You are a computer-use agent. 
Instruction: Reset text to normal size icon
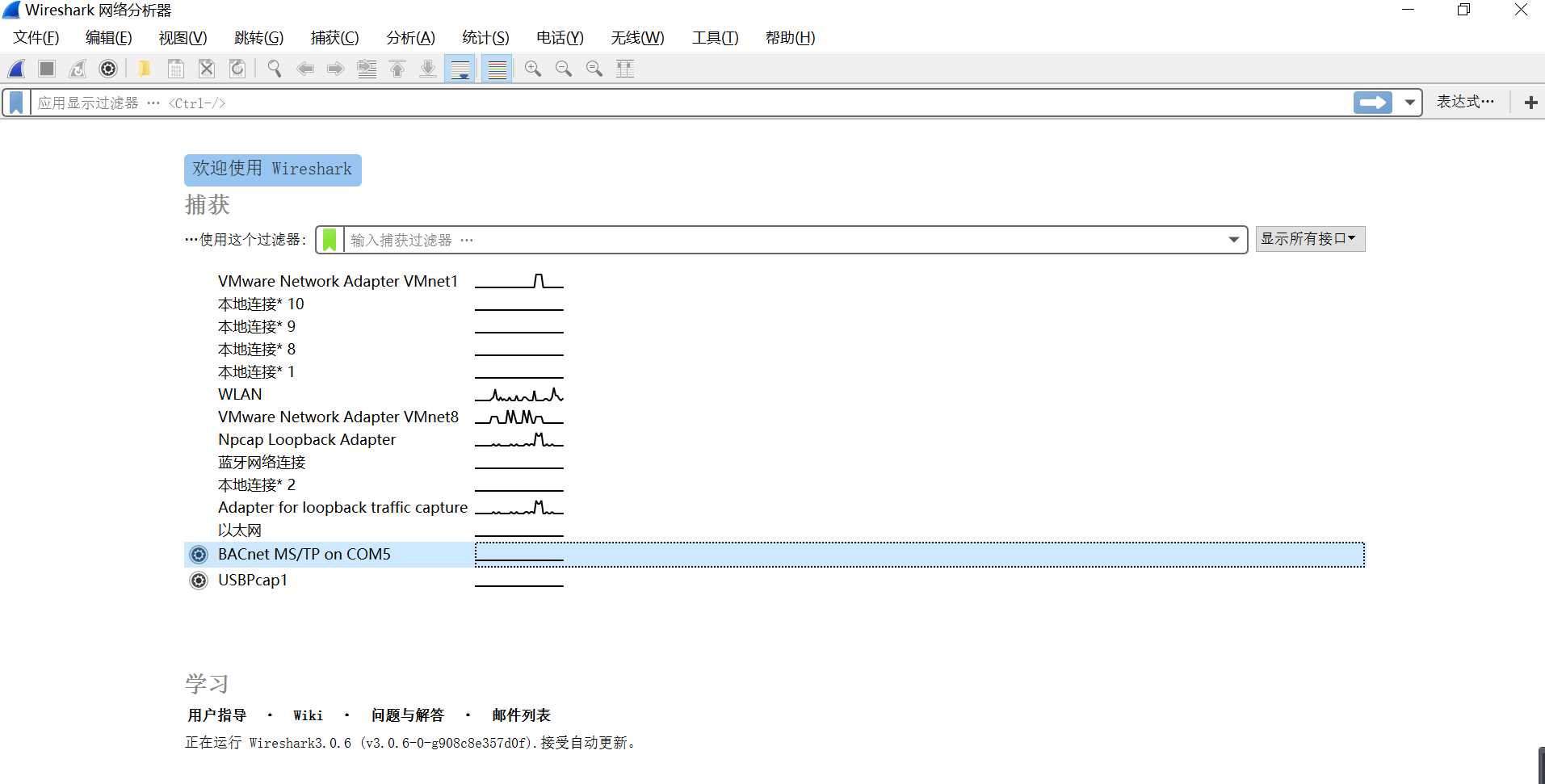pyautogui.click(x=594, y=69)
